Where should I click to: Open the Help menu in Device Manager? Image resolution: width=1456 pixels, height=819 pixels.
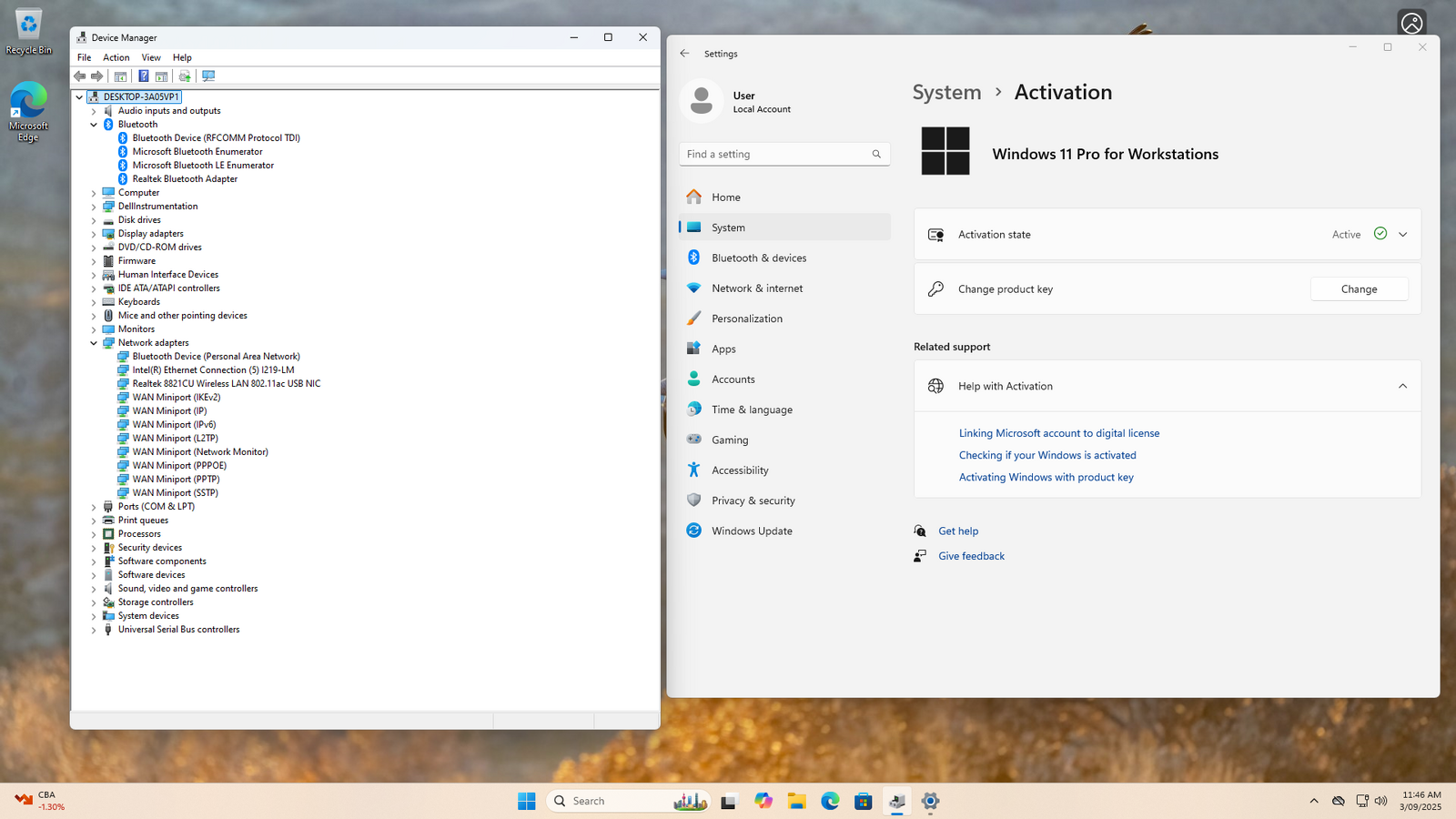click(x=182, y=57)
